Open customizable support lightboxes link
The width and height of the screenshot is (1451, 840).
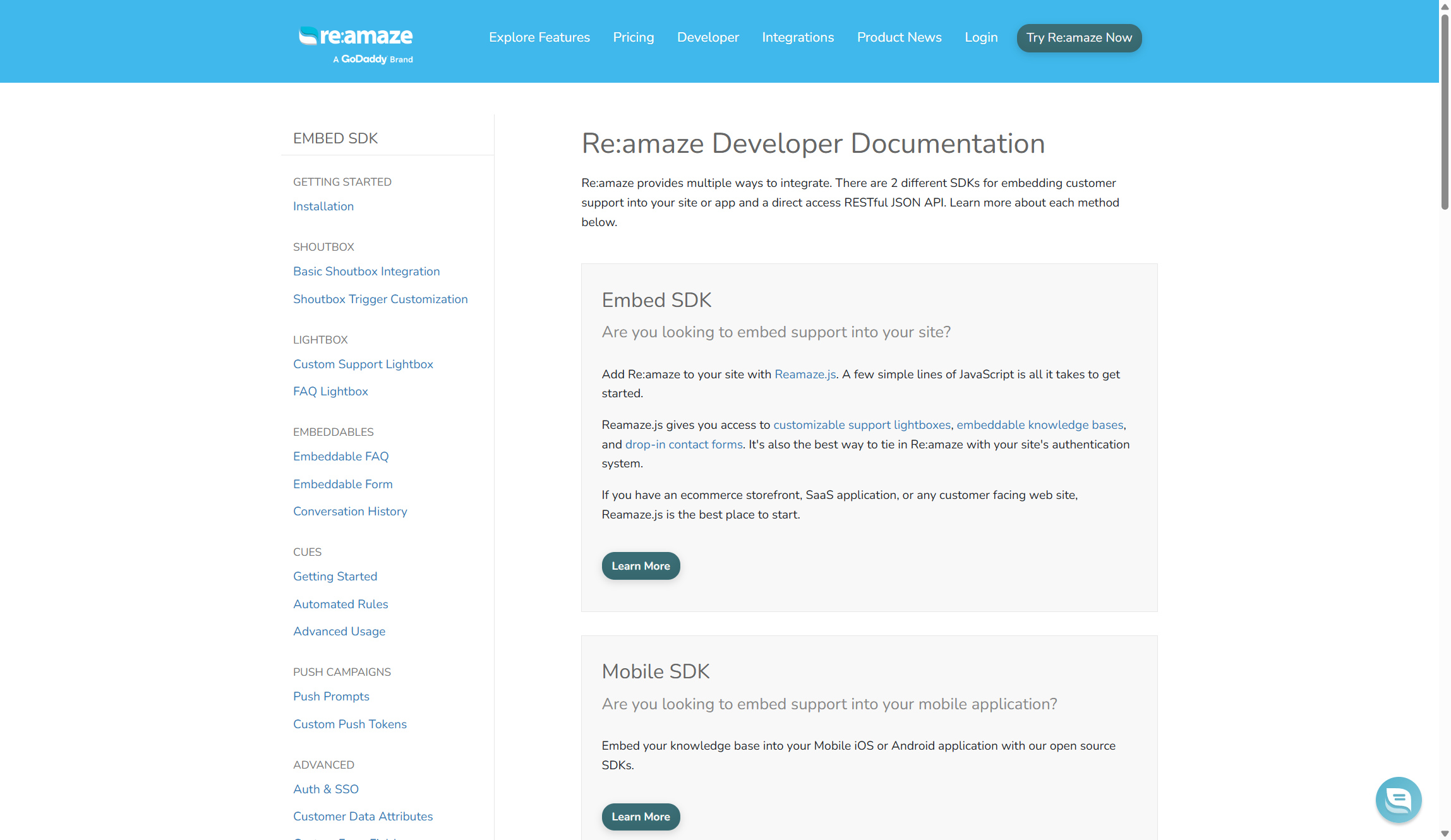(862, 424)
